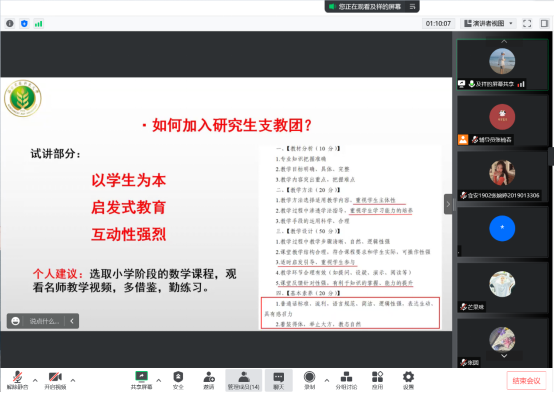The image size is (554, 393).
Task: Click the muted mic icon on 2019013306 tile
Action: [x=463, y=195]
